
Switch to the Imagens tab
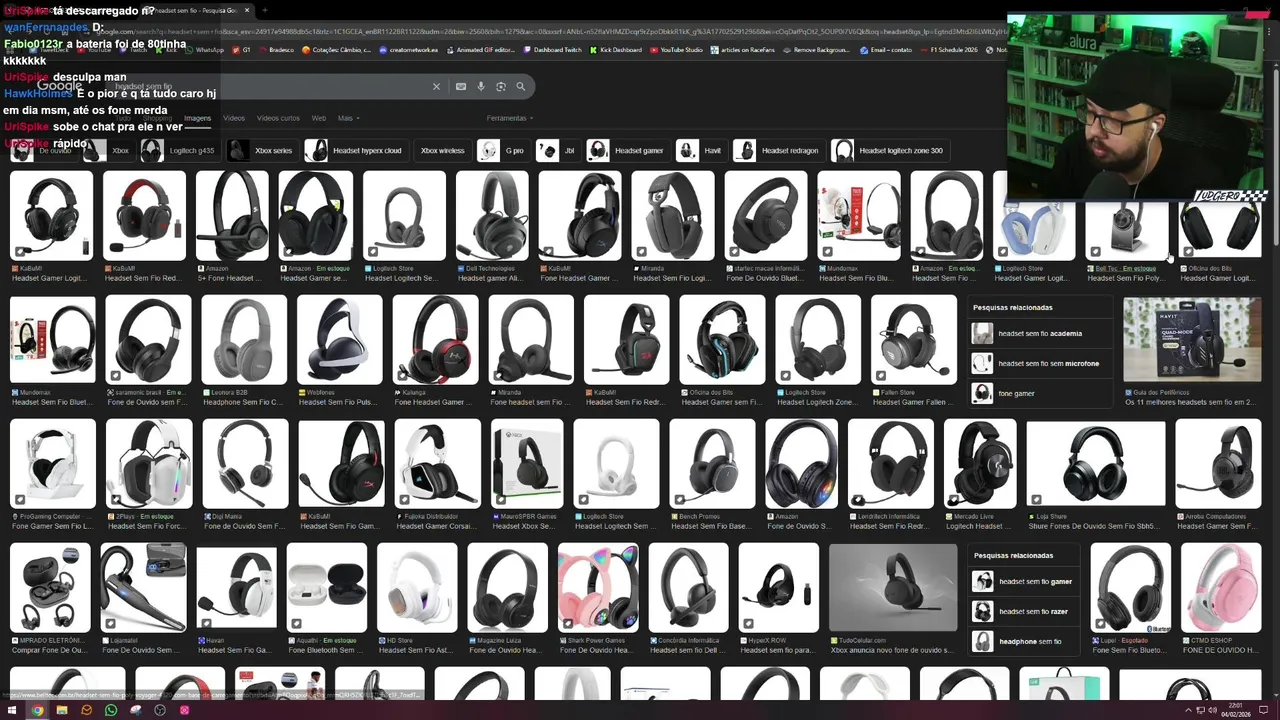click(197, 118)
